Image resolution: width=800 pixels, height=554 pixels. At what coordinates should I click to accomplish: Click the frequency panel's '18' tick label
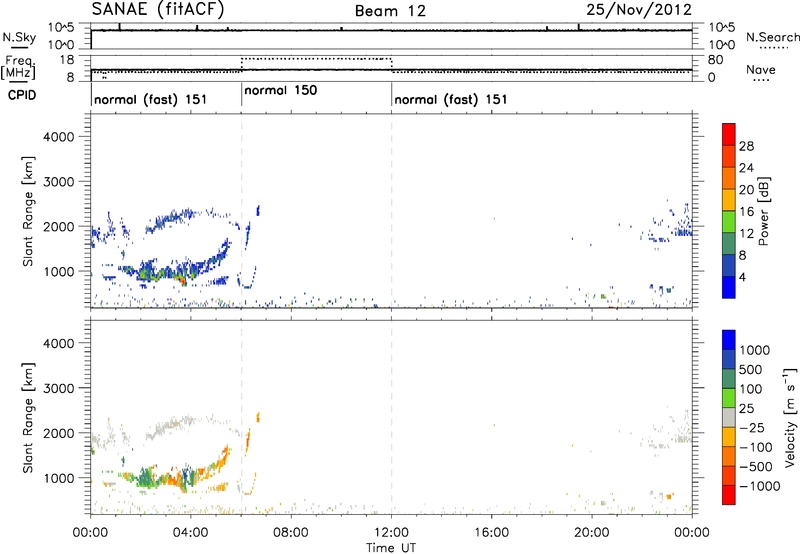(67, 60)
